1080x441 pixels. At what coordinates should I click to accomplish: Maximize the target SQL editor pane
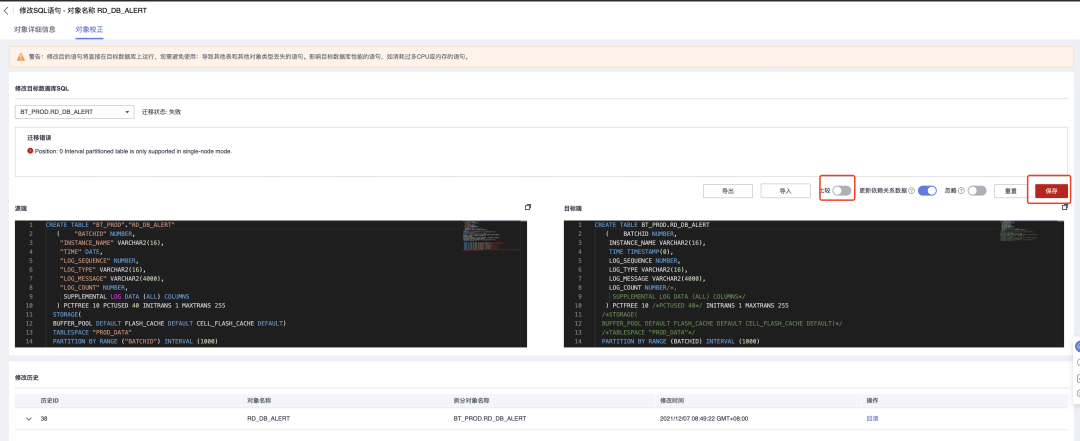1065,207
